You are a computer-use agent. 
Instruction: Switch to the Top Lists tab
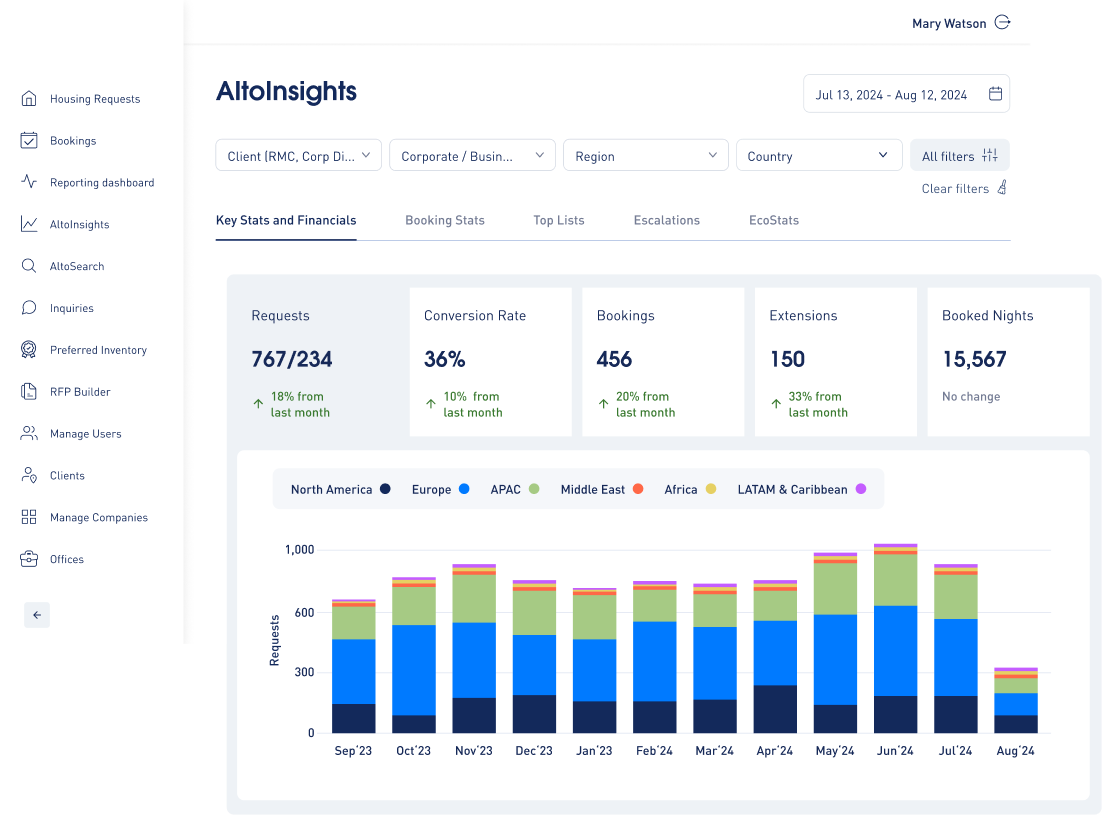(559, 221)
